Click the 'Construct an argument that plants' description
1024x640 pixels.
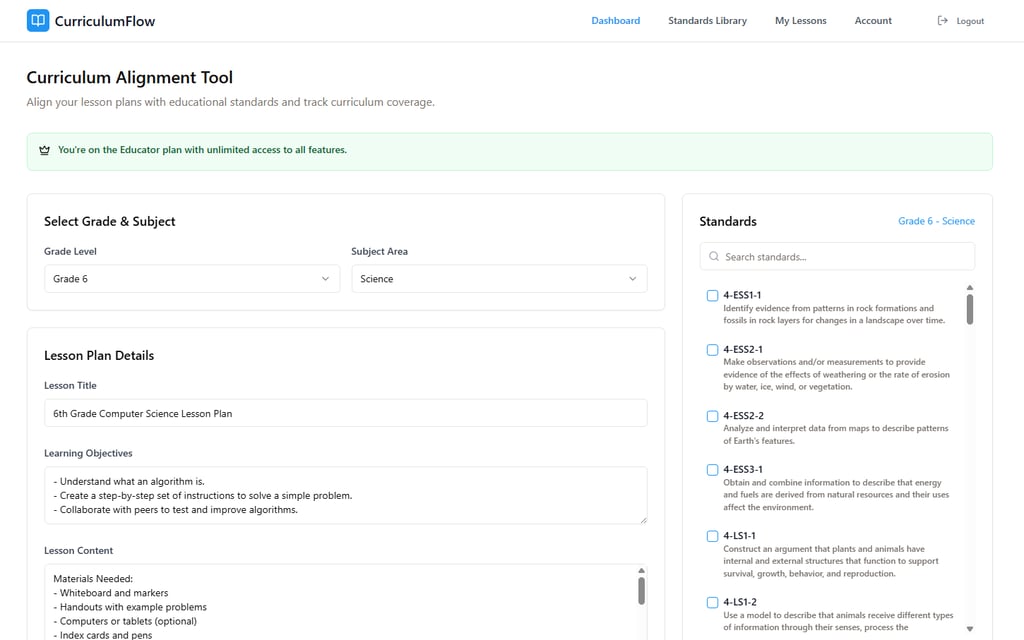click(831, 561)
